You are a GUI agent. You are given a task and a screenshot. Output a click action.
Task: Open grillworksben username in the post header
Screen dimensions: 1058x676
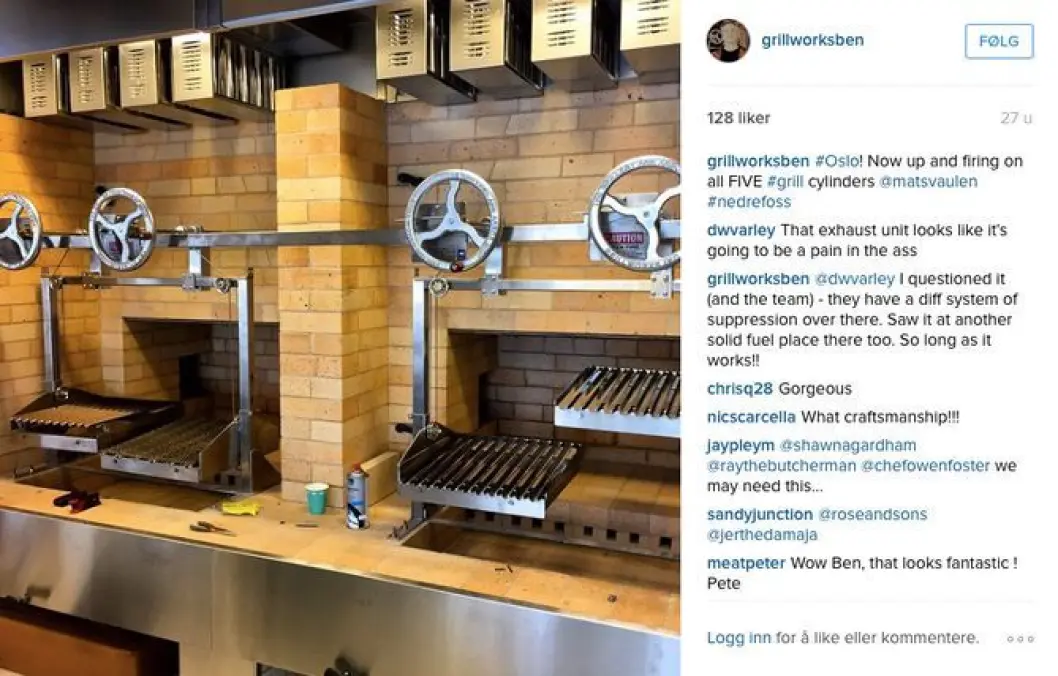click(x=812, y=40)
